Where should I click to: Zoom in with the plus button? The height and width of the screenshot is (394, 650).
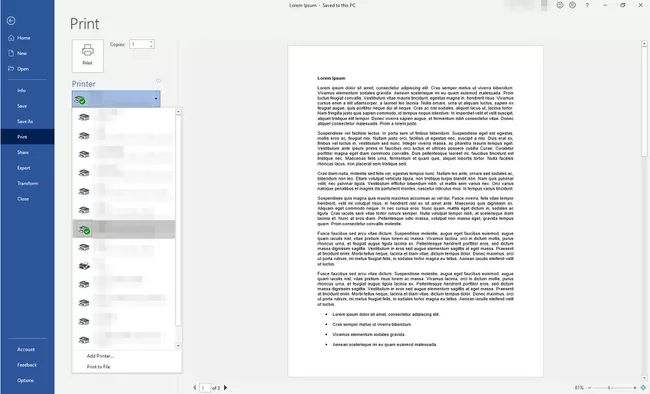[635, 388]
